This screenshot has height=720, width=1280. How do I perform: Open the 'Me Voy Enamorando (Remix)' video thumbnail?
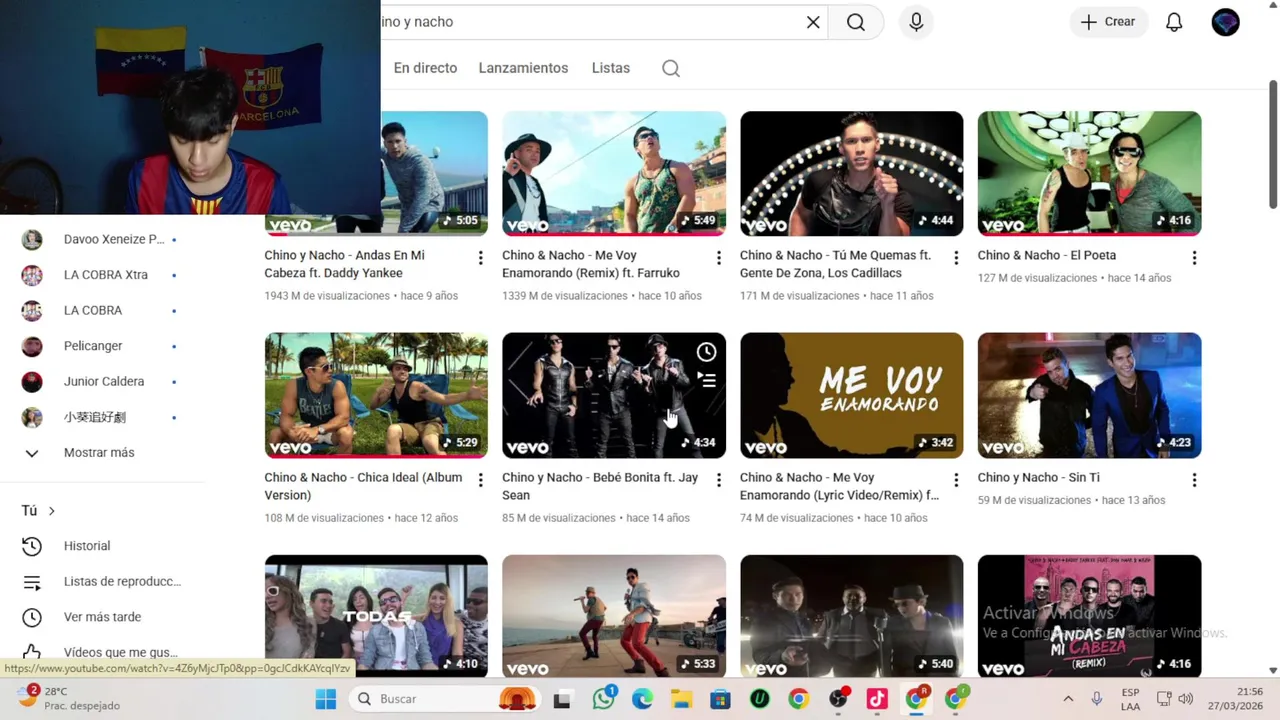[x=614, y=174]
